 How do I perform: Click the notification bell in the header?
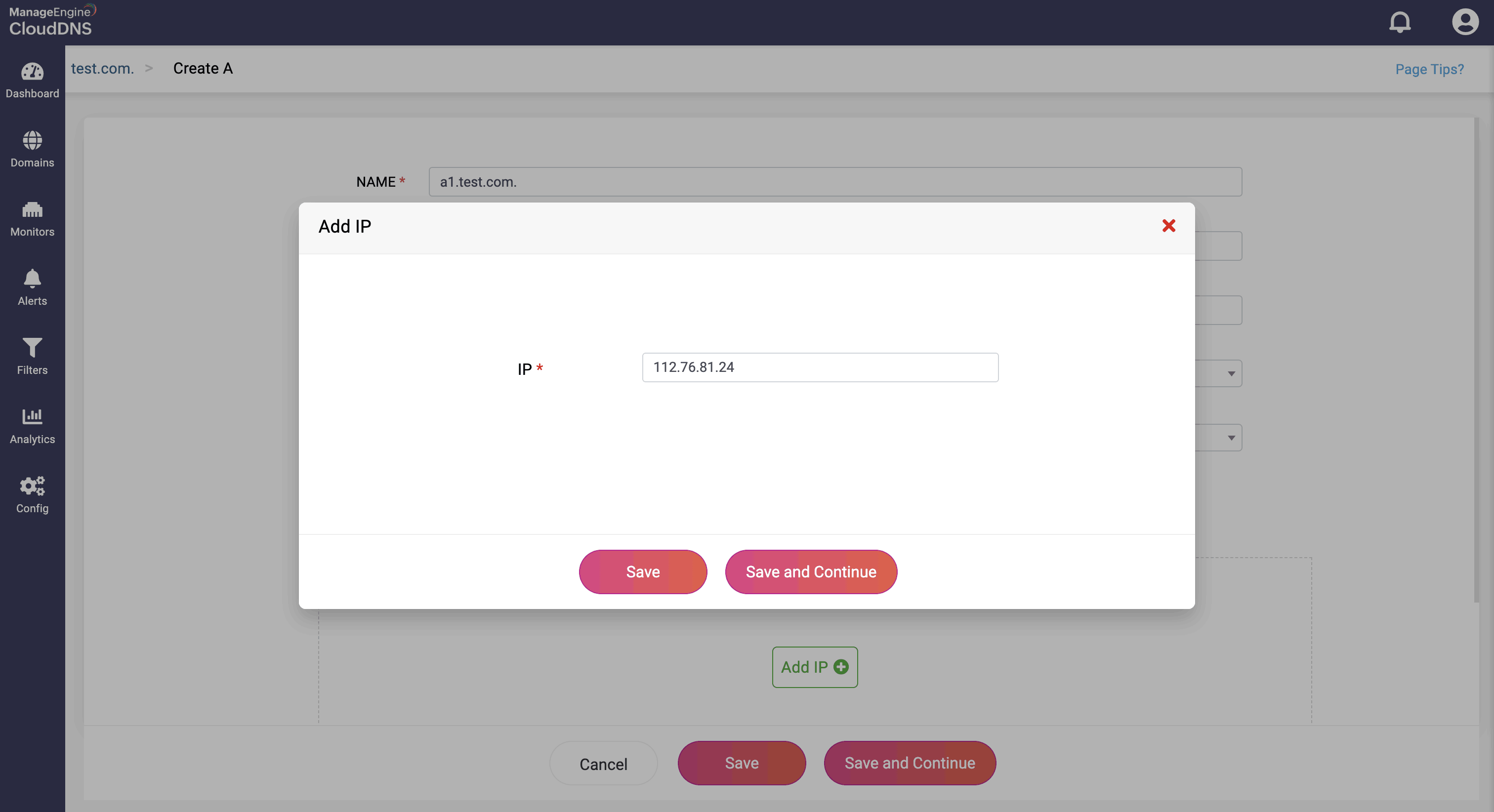(x=1400, y=23)
